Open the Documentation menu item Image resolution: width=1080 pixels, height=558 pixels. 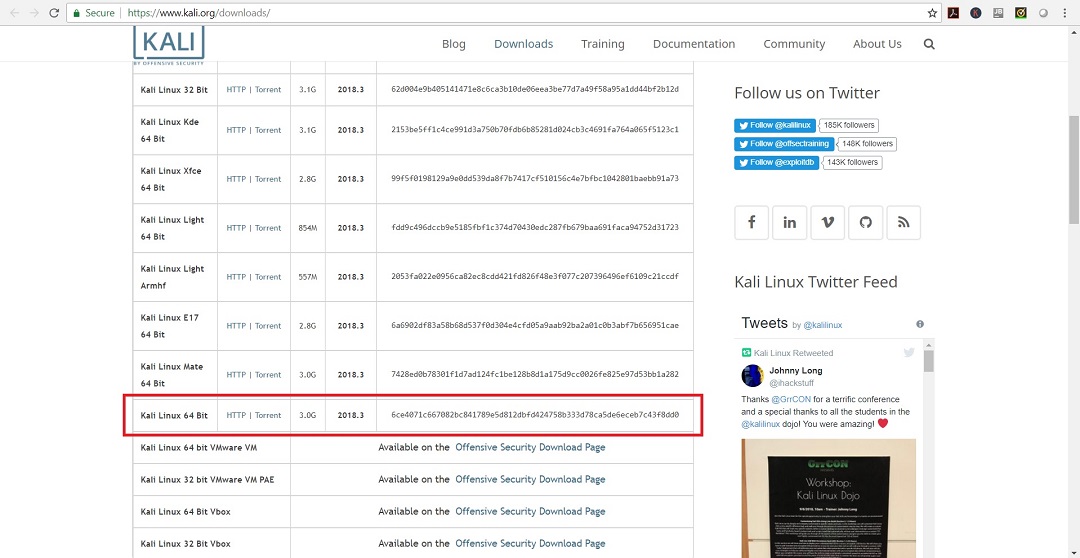[x=694, y=44]
